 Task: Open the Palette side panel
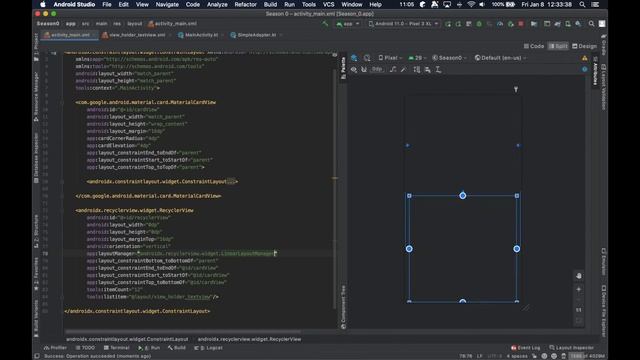[343, 68]
